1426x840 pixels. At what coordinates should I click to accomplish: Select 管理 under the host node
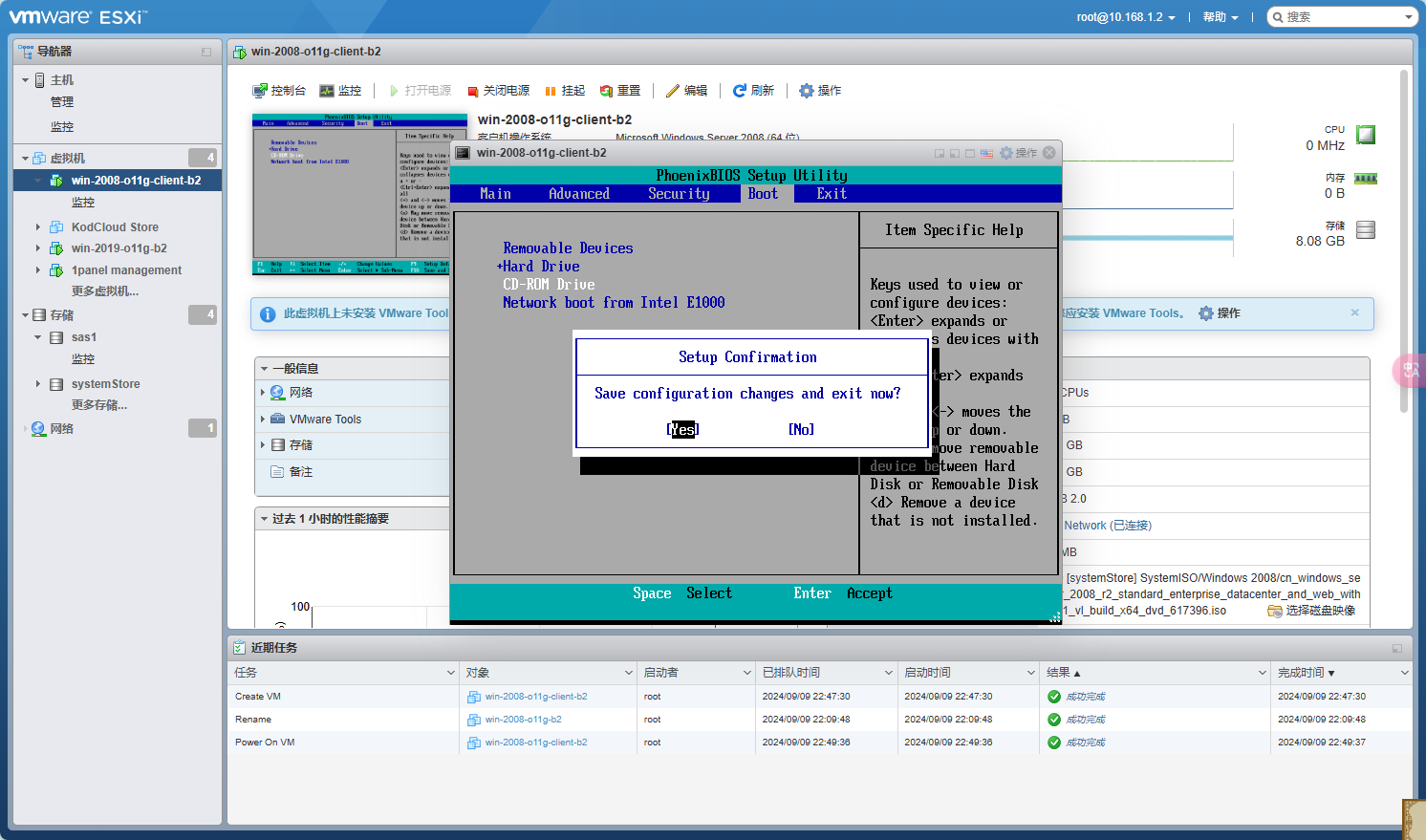coord(62,102)
